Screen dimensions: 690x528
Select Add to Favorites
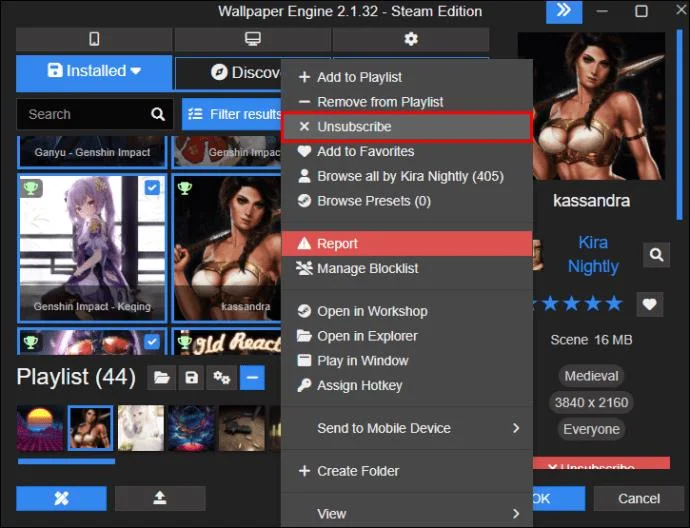click(x=407, y=151)
